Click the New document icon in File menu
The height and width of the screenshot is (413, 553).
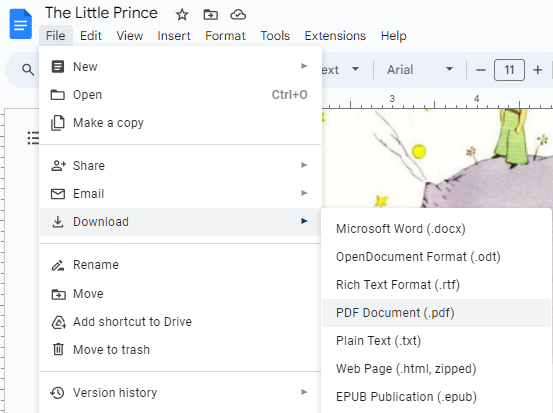click(x=58, y=66)
